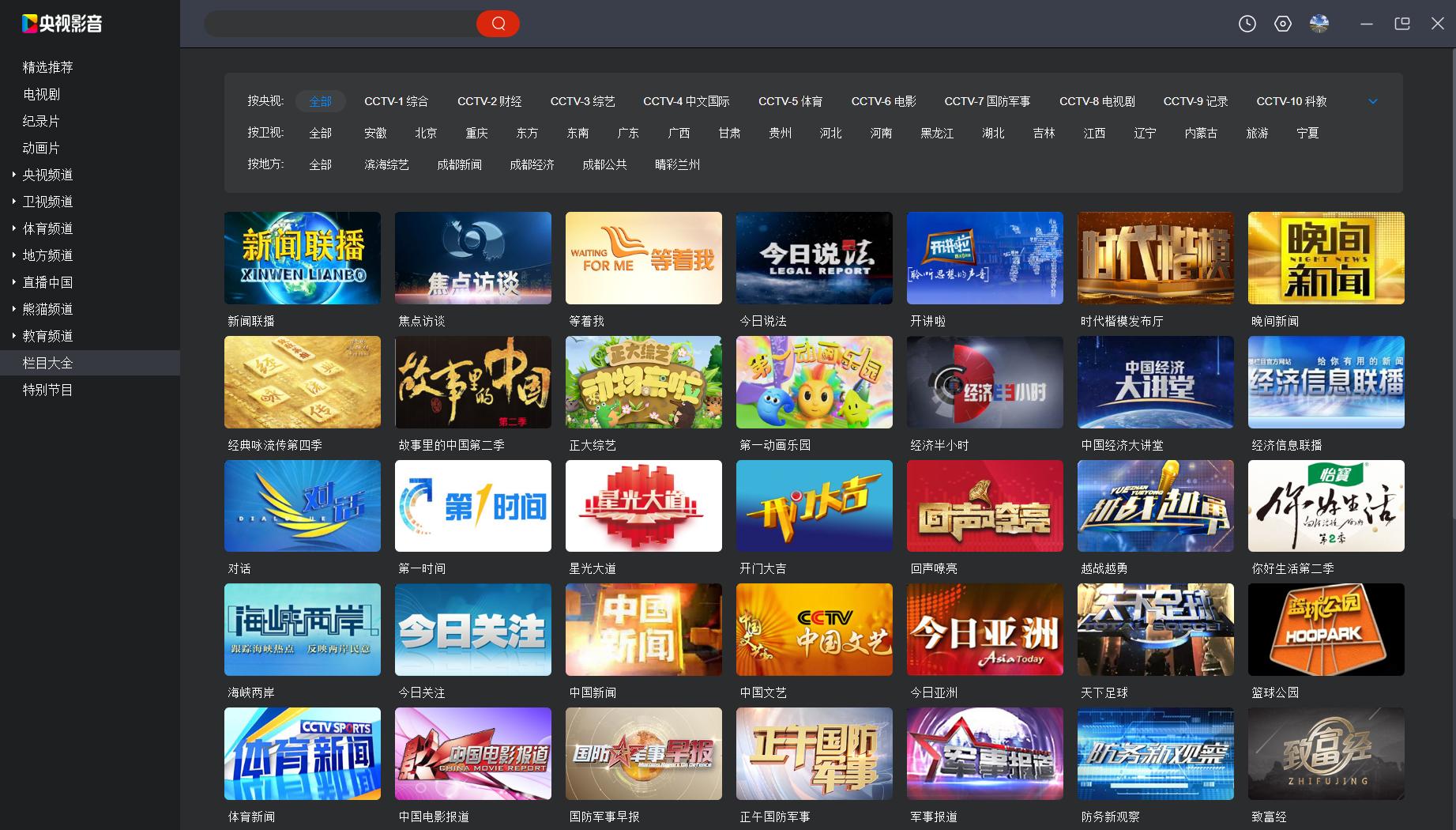
Task: Open 特别节目 in sidebar
Action: point(47,390)
